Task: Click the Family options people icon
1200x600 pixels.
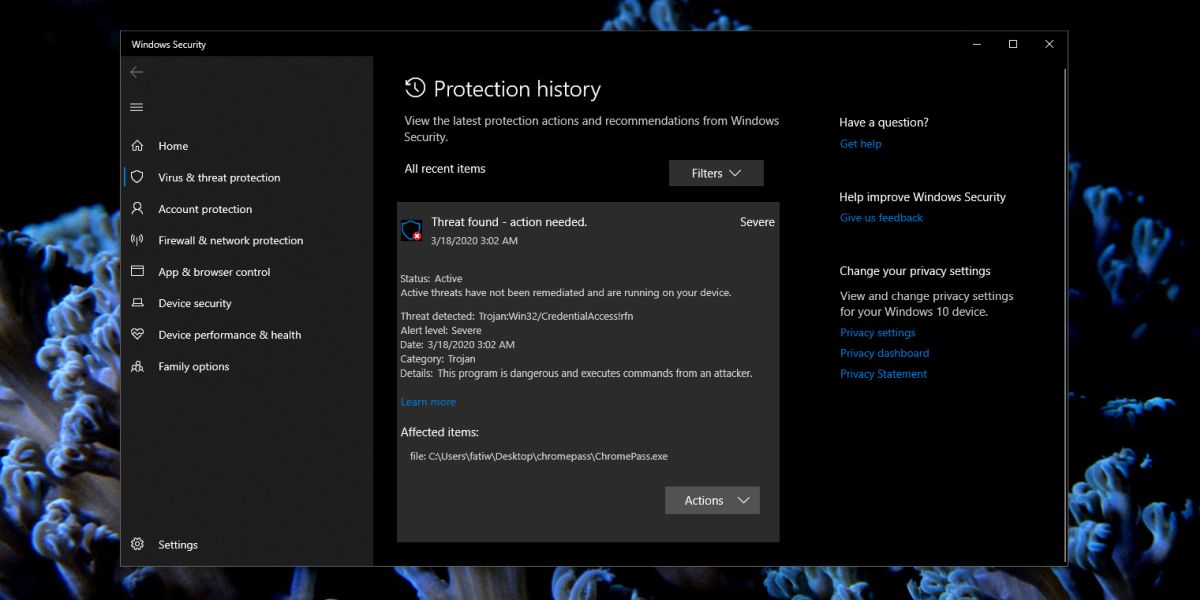Action: pyautogui.click(x=137, y=366)
